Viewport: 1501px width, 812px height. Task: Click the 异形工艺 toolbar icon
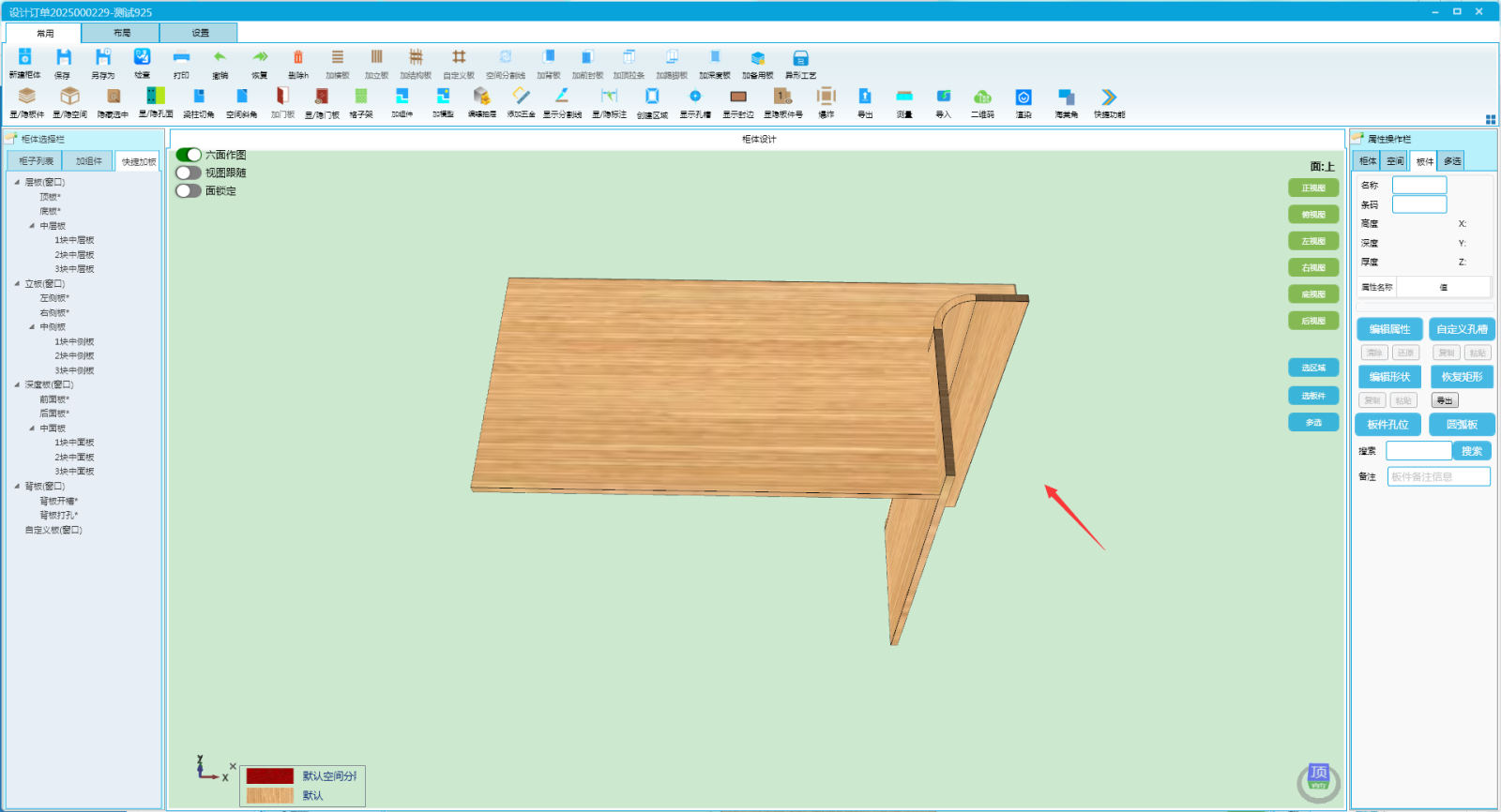click(x=800, y=58)
